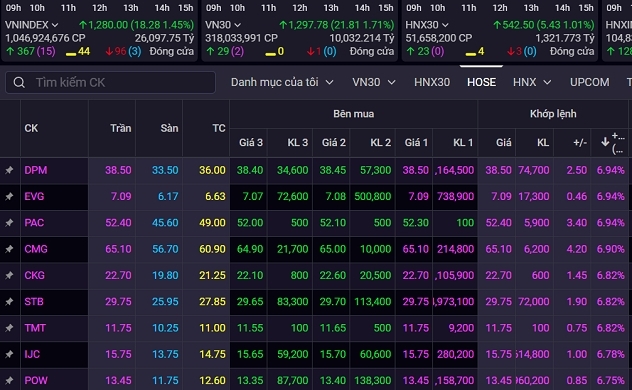632x390 pixels.
Task: Switch to the HNX30 tab
Action: pos(432,82)
